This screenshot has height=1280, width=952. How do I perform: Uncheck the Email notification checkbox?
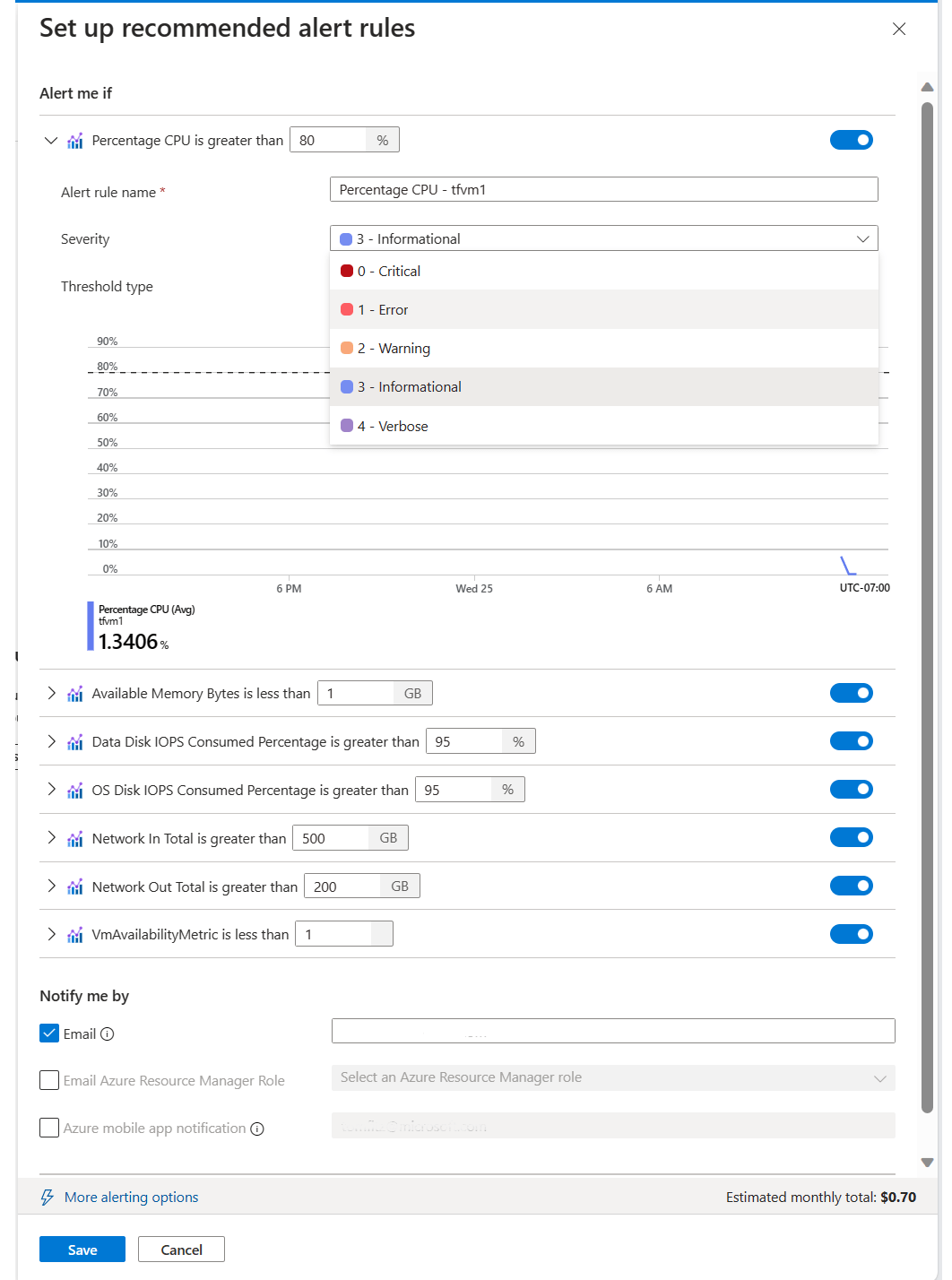49,1033
